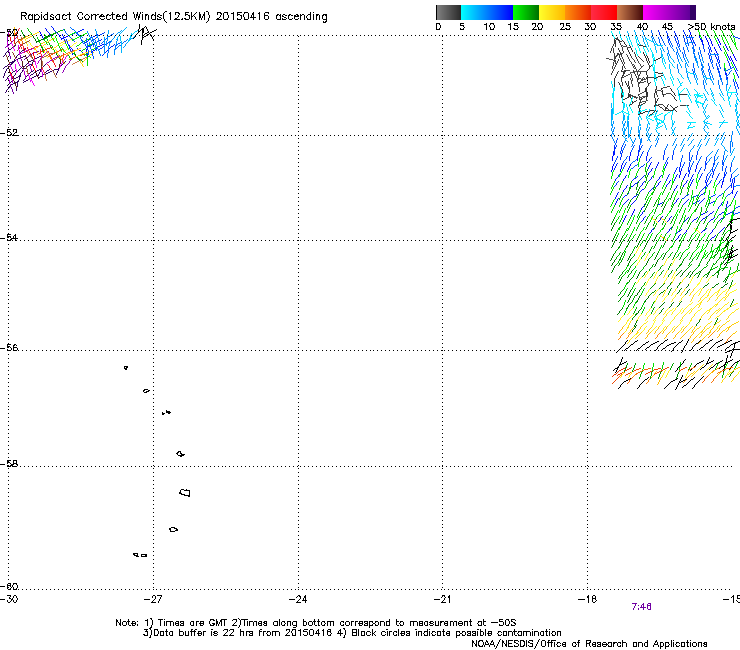740x650 pixels.
Task: Click the '-60' latitude axis label
Action: pos(10,587)
